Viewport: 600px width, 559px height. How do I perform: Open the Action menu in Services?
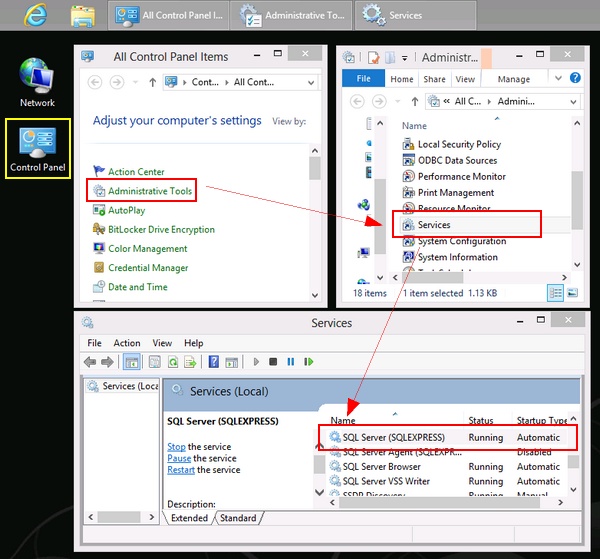click(x=127, y=343)
